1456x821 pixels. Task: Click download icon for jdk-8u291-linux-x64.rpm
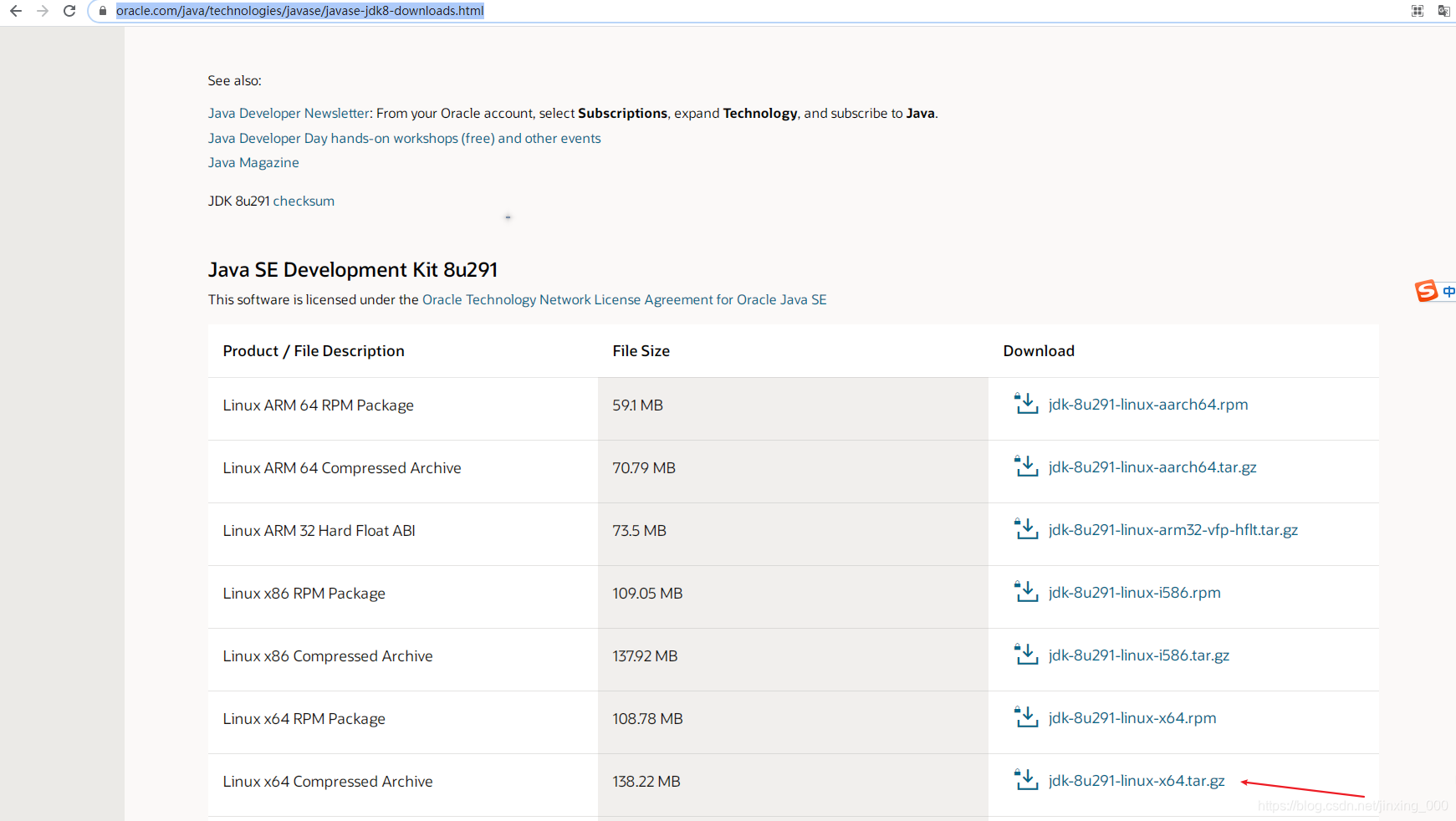[x=1026, y=717]
